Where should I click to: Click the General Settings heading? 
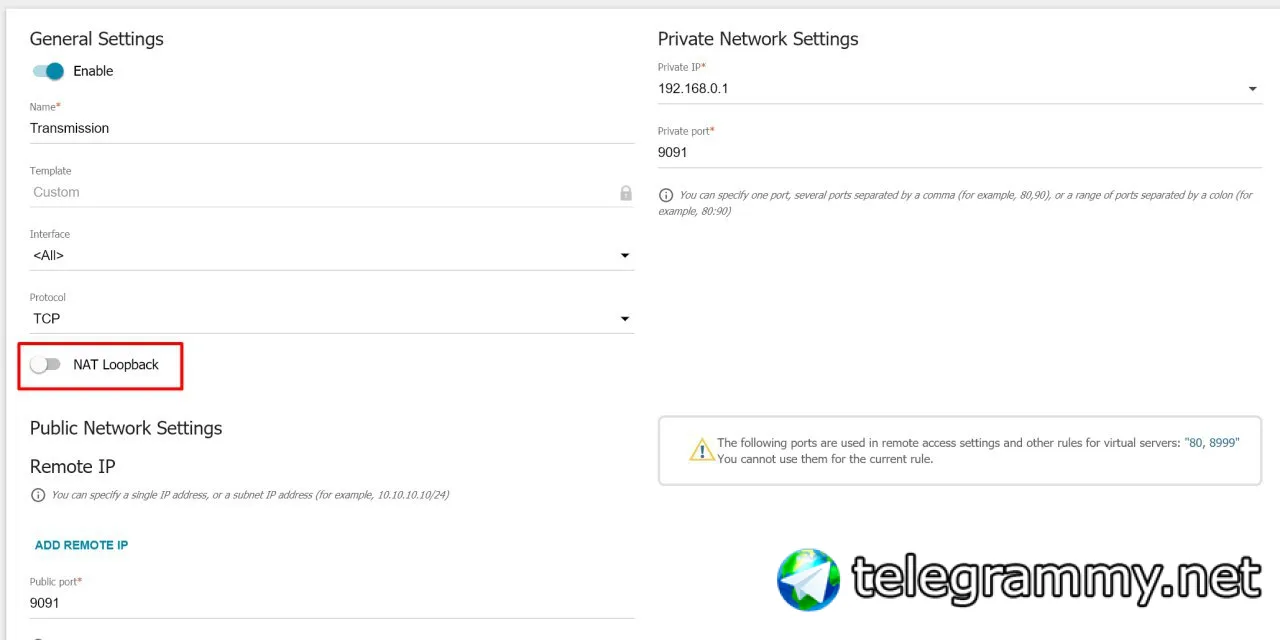coord(97,39)
